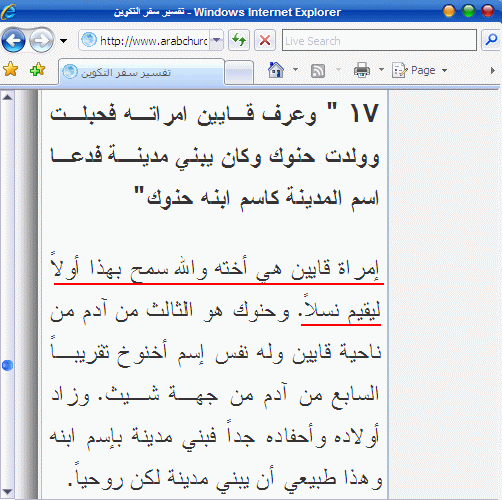The height and width of the screenshot is (500, 502).
Task: Open the Print options dropdown arrow
Action: click(x=381, y=70)
